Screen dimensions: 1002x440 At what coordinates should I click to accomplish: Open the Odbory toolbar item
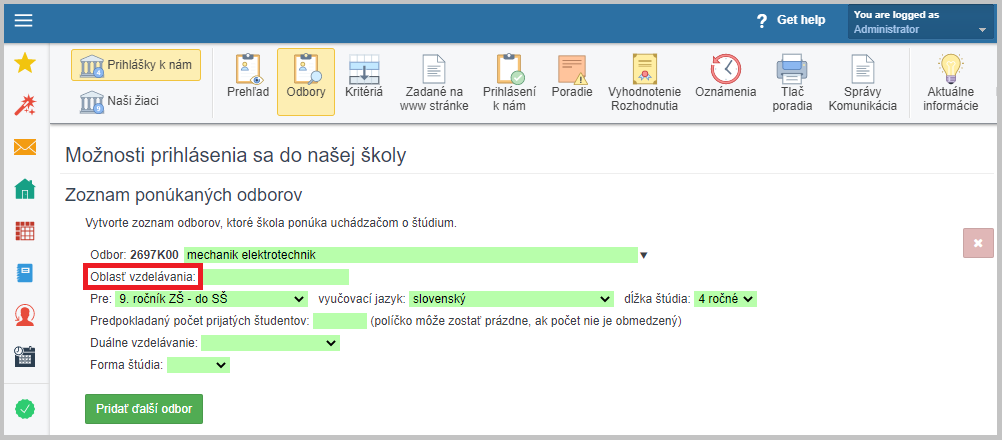305,82
